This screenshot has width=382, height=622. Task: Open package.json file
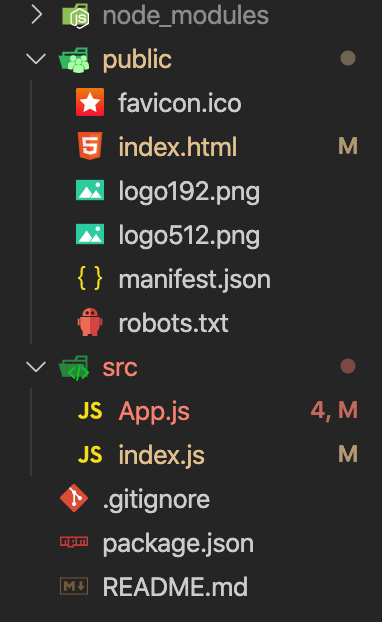pyautogui.click(x=178, y=544)
